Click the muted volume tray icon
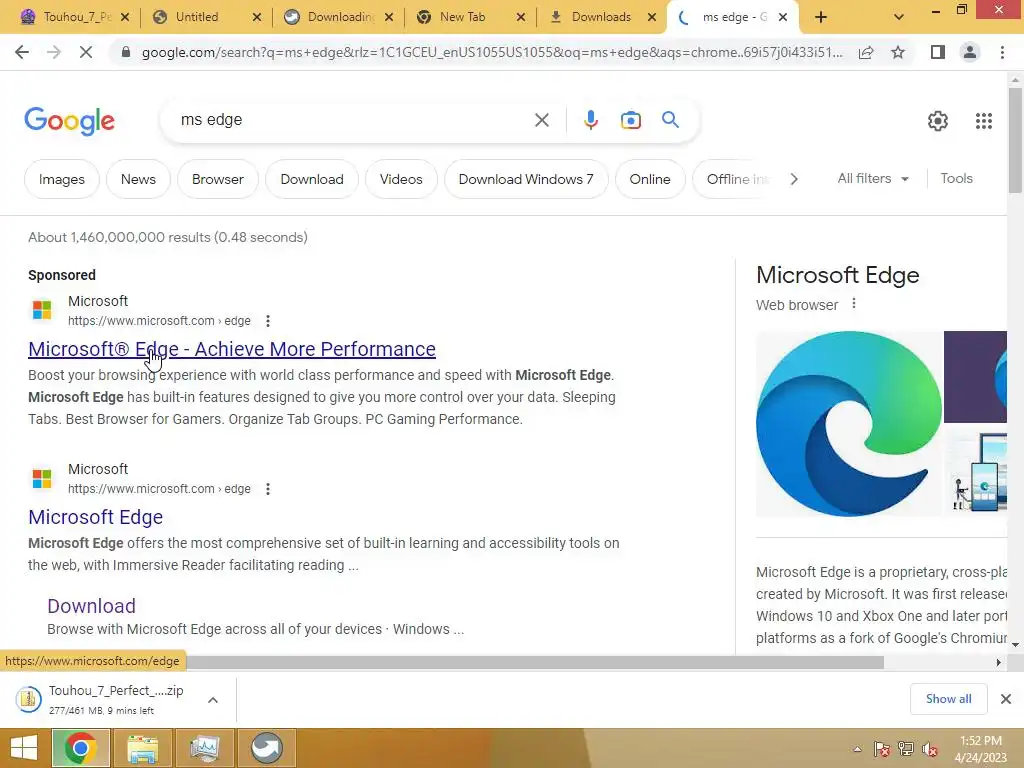This screenshot has height=768, width=1024. pos(930,750)
